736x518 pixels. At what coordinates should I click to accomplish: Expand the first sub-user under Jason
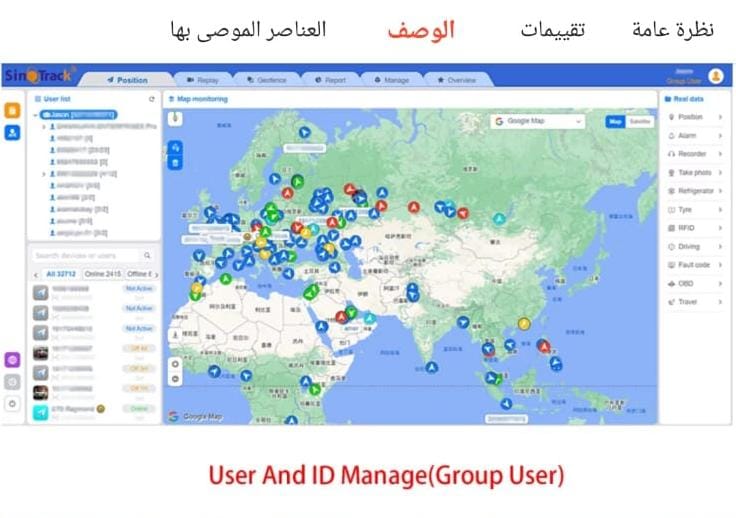pos(44,127)
